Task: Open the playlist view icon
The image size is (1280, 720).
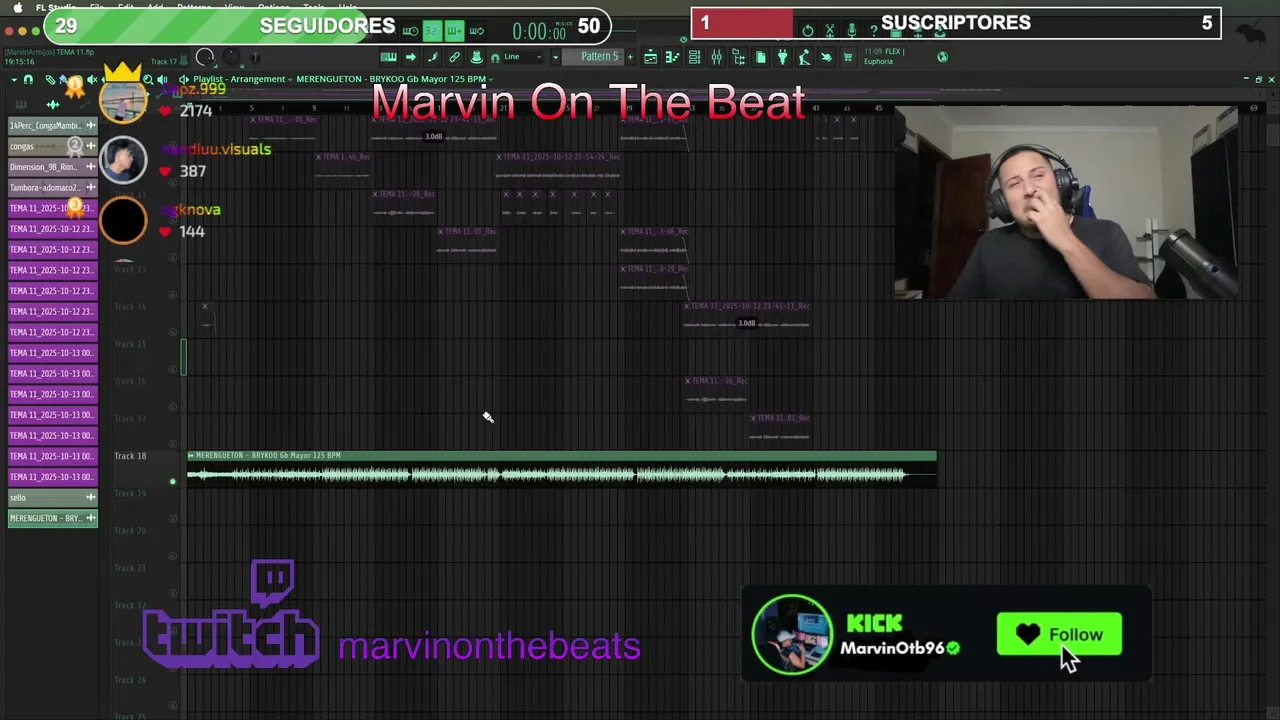Action: [651, 57]
